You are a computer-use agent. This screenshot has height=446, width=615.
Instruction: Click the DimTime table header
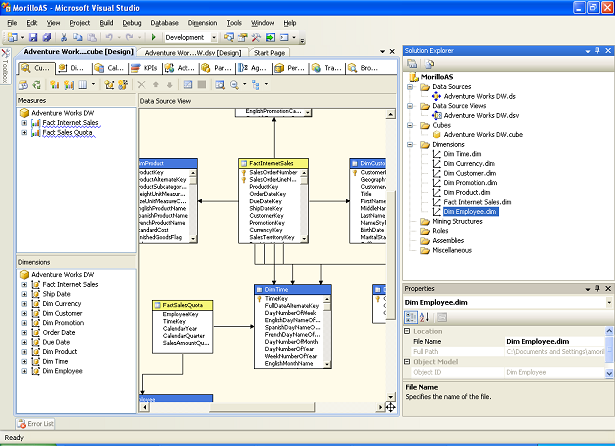click(x=293, y=289)
